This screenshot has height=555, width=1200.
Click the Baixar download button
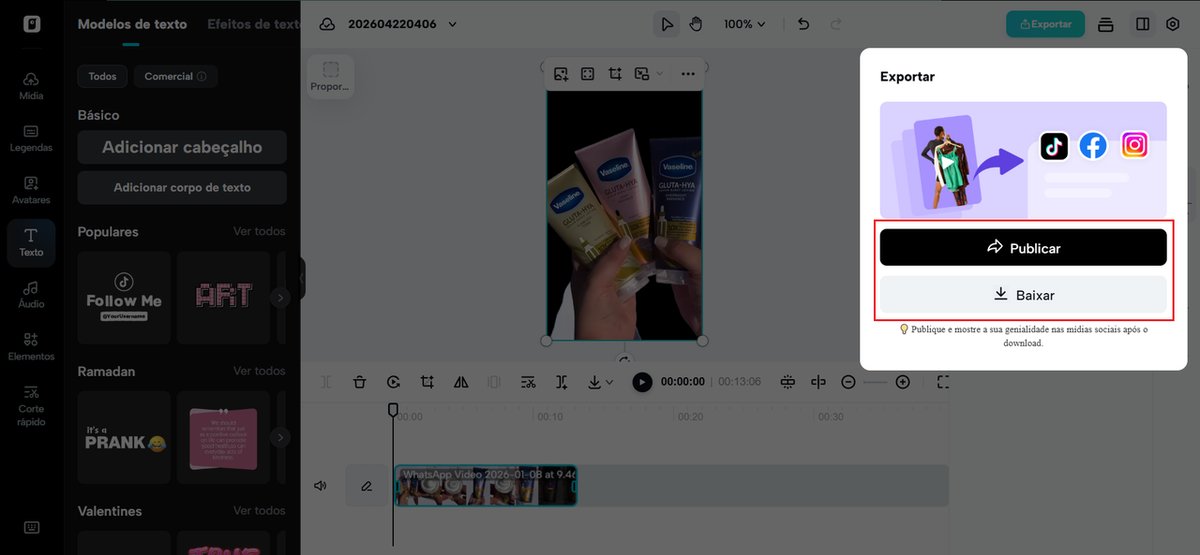1023,295
